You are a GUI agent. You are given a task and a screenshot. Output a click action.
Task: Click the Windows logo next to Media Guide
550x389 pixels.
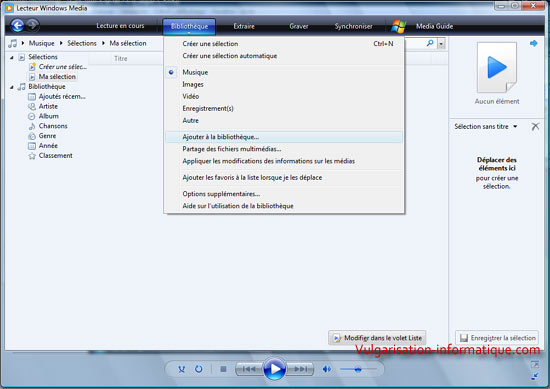point(398,26)
